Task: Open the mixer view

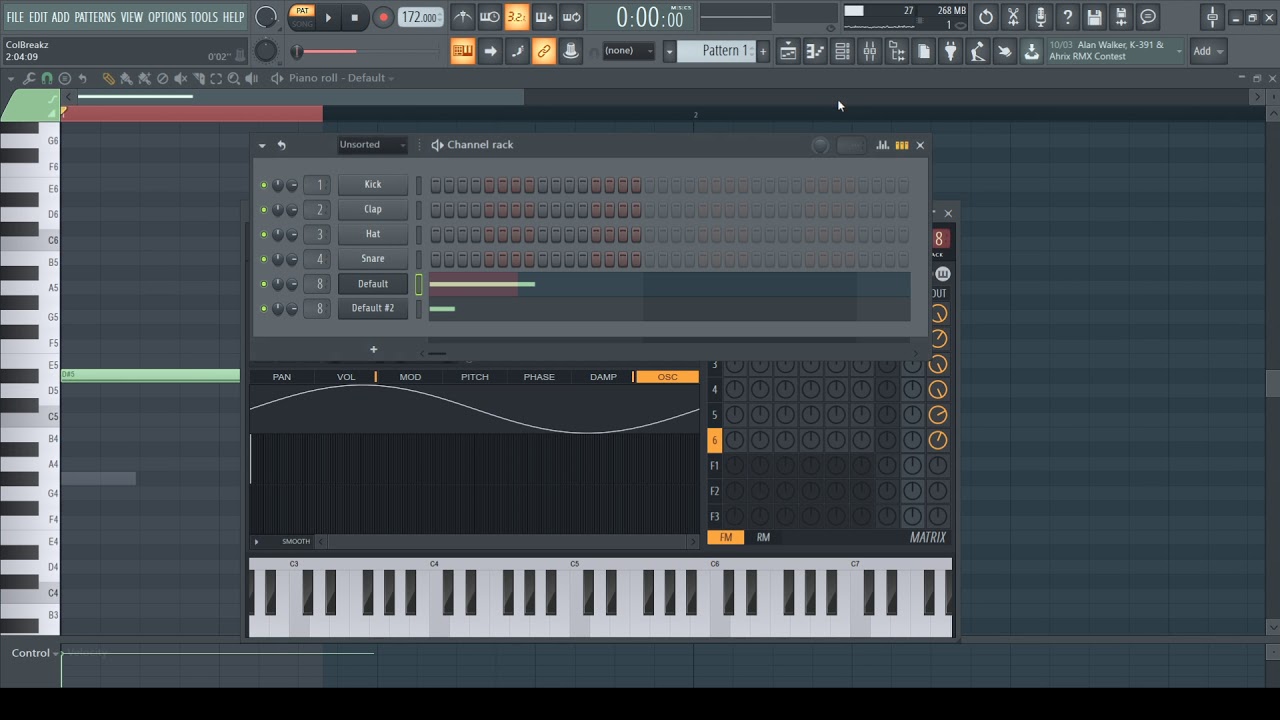Action: (x=869, y=51)
